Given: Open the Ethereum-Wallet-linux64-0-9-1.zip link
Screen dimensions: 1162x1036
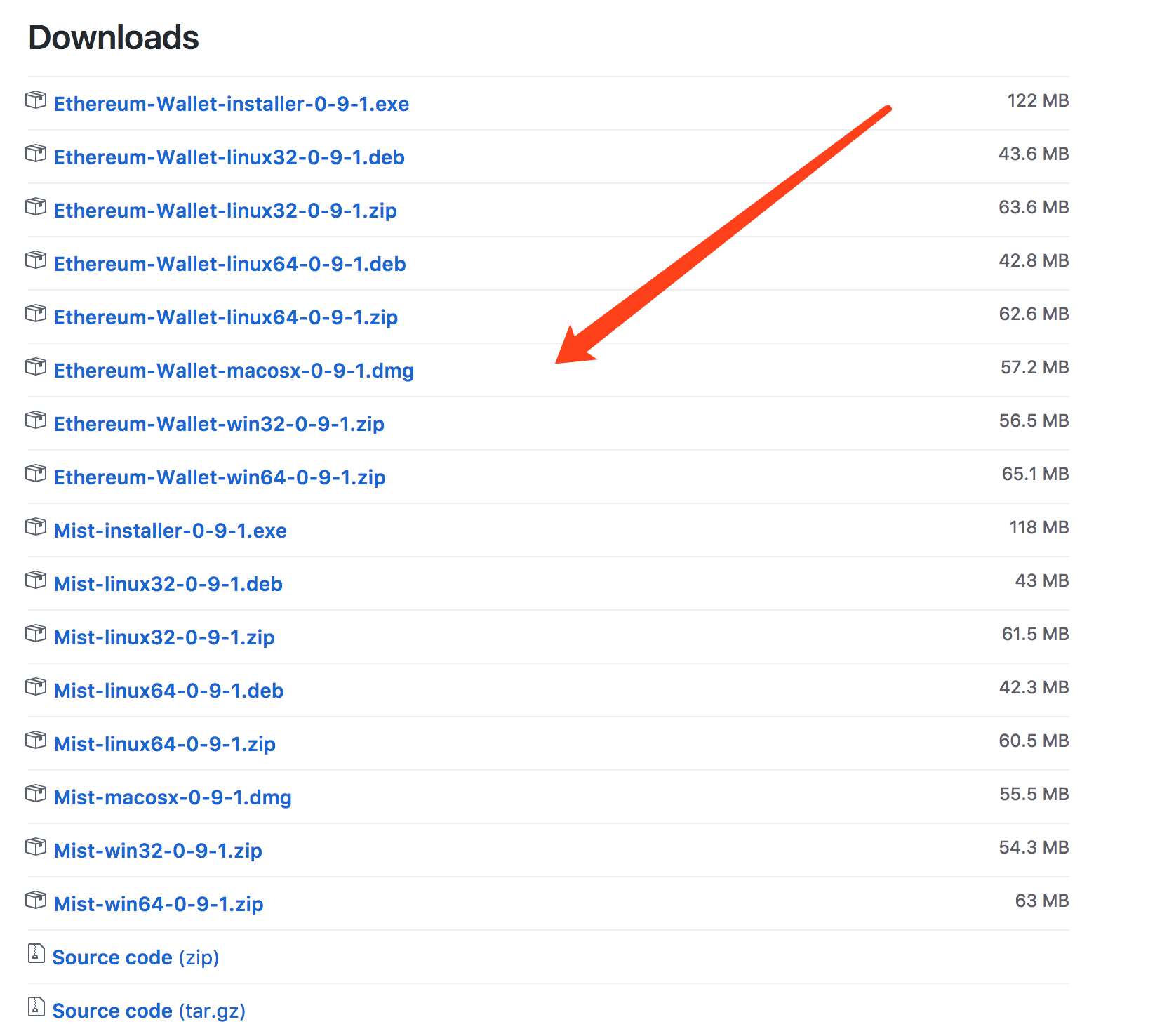Looking at the screenshot, I should [226, 317].
